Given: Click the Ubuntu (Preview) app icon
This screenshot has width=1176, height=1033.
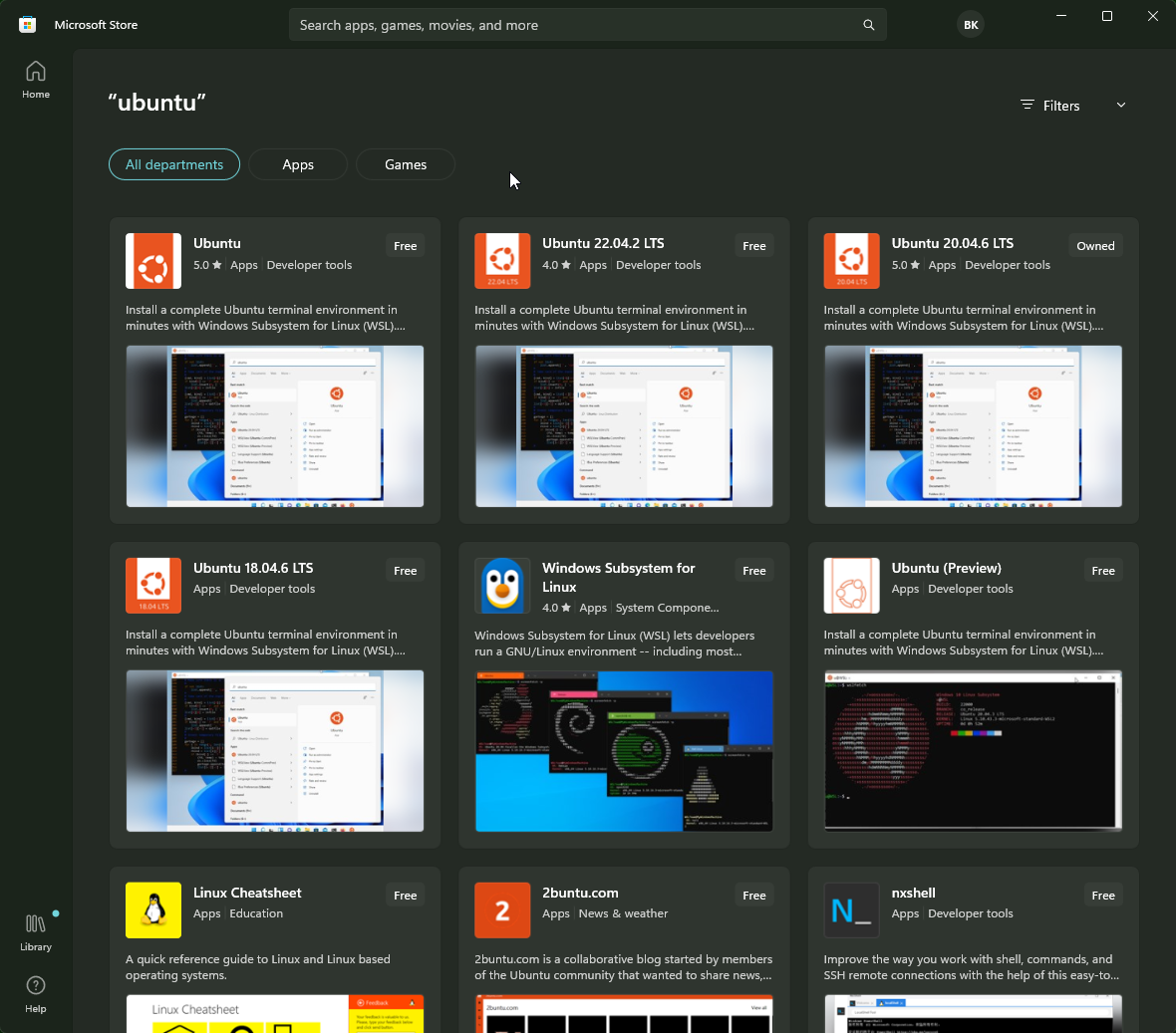Looking at the screenshot, I should (851, 586).
